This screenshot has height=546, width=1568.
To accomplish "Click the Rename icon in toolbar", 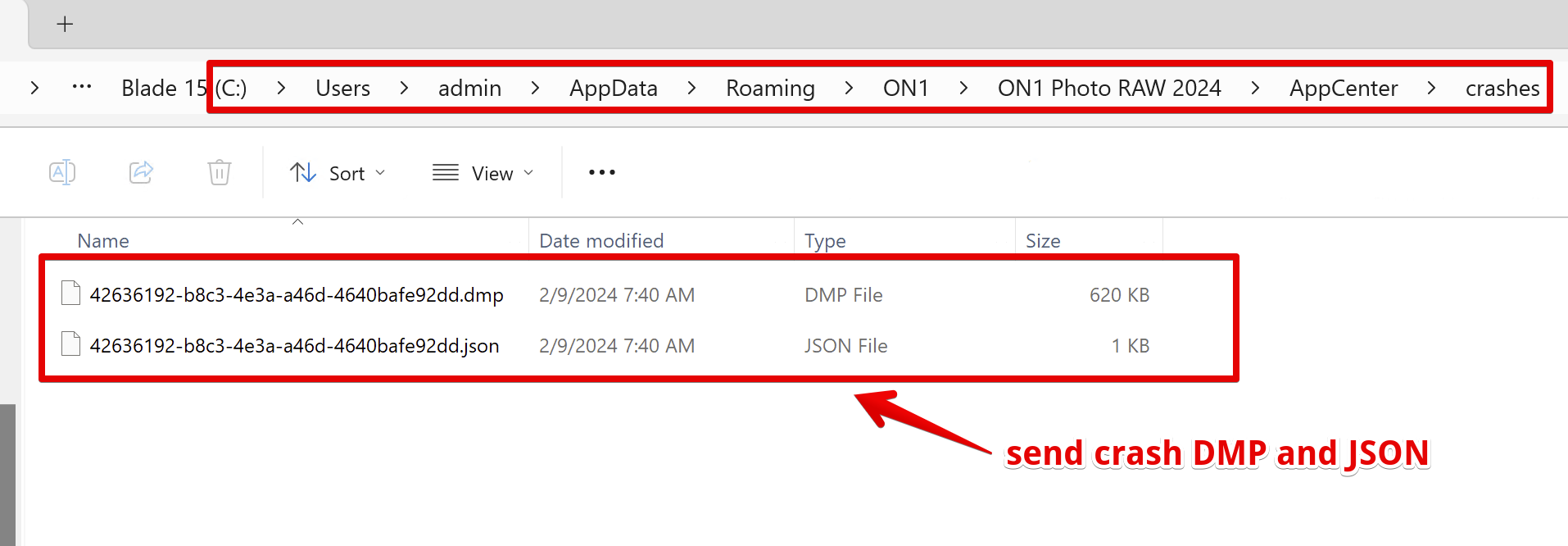I will (62, 172).
